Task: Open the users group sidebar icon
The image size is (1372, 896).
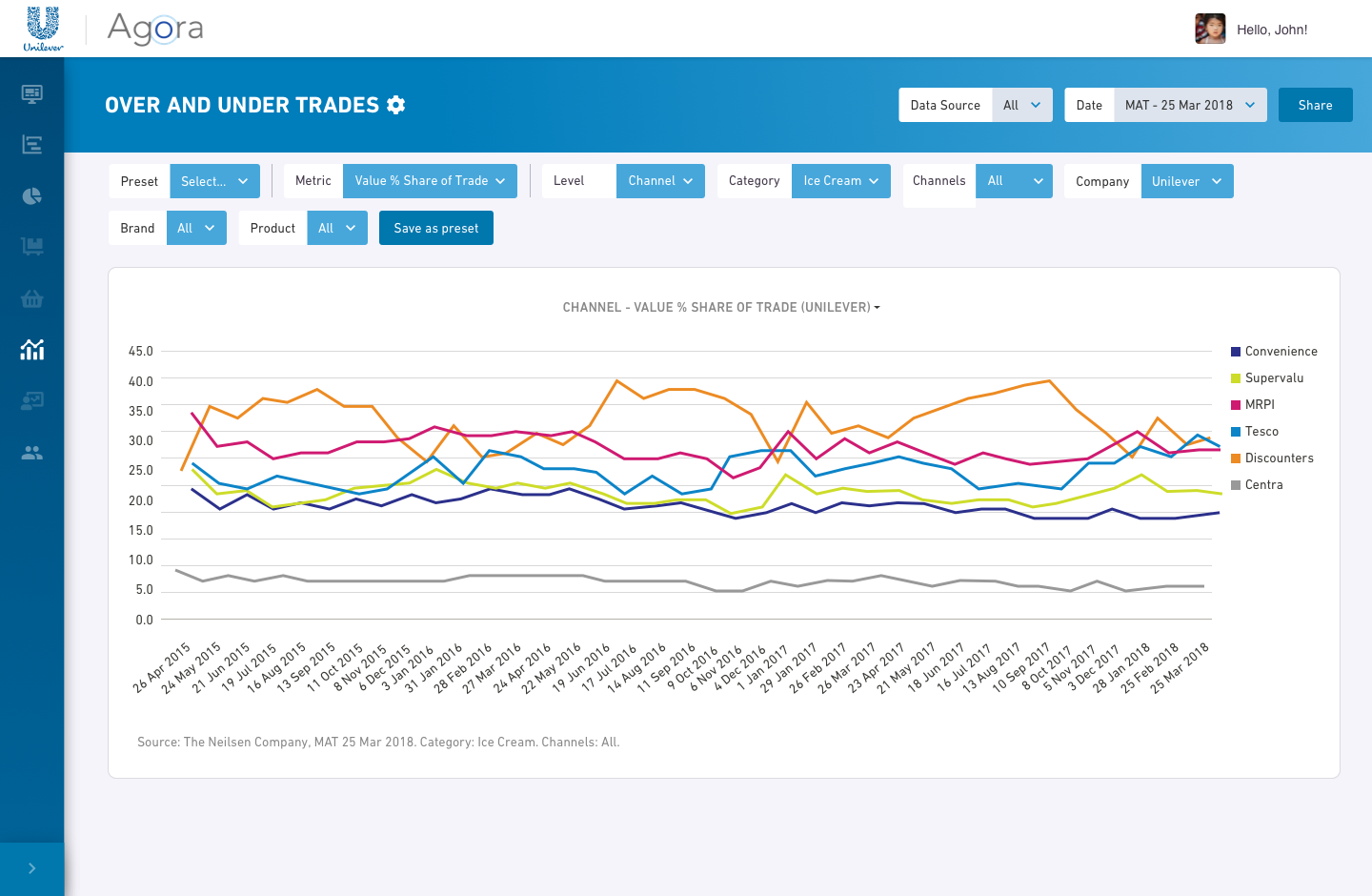Action: (31, 453)
